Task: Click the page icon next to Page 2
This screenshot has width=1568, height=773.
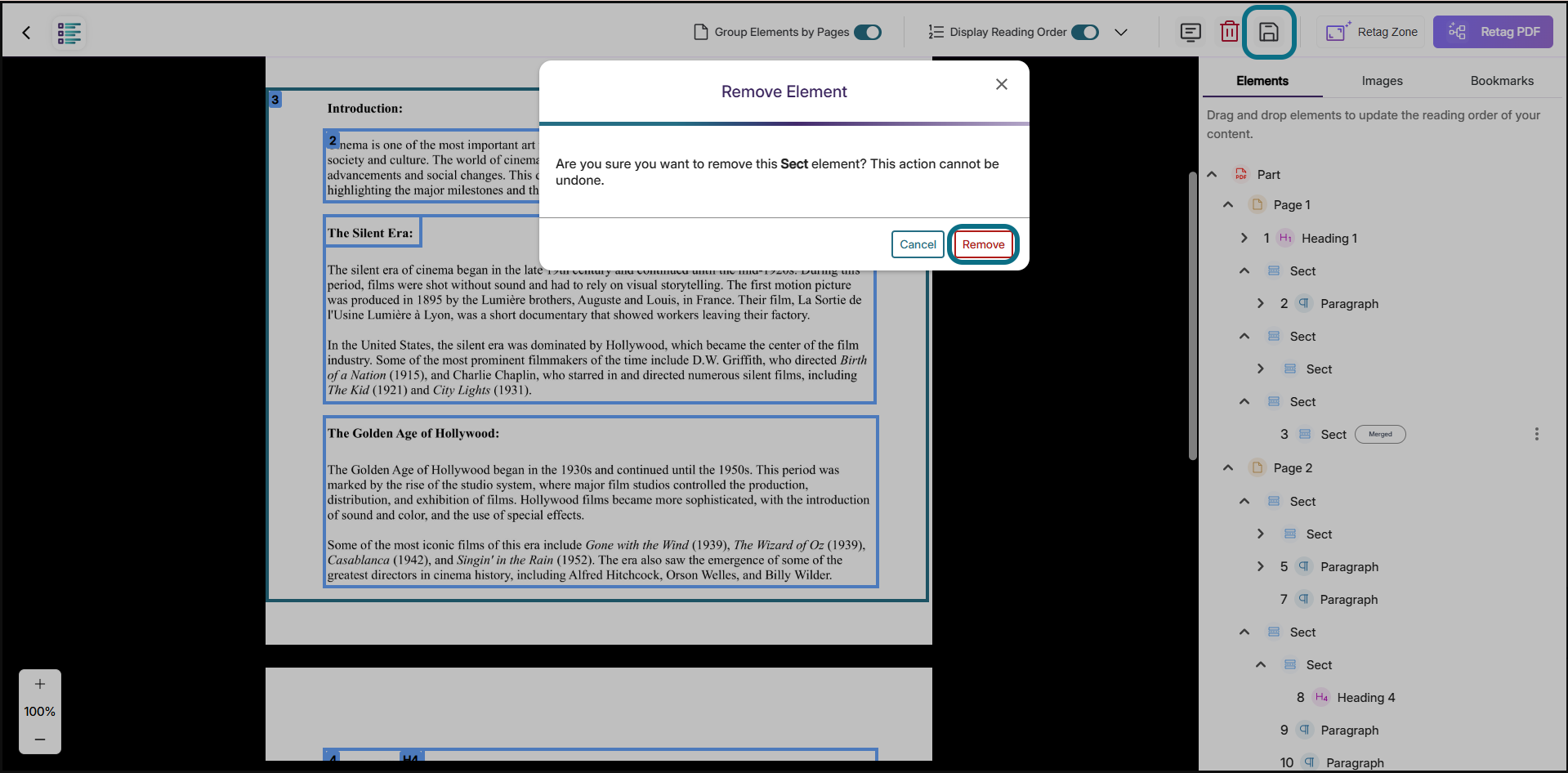Action: pos(1258,467)
